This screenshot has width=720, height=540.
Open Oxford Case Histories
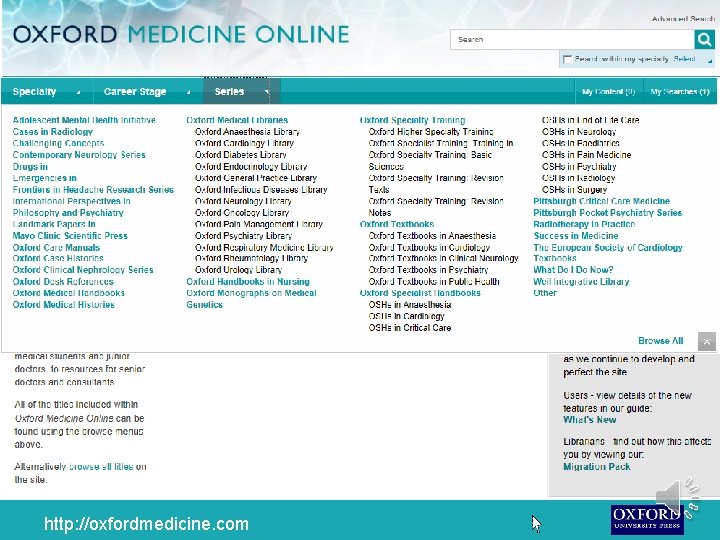58,258
